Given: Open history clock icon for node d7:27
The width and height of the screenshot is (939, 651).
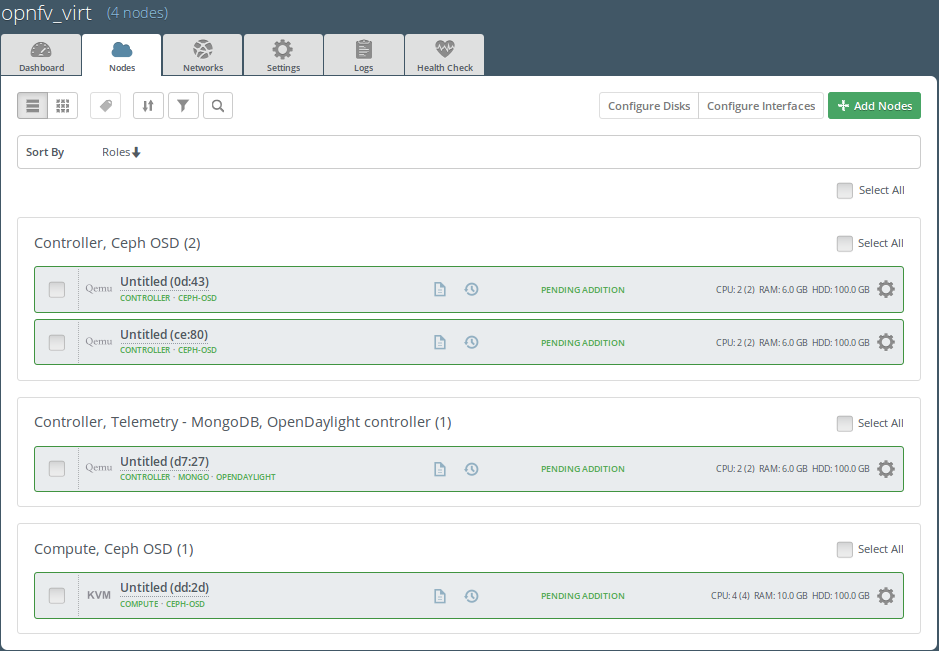Looking at the screenshot, I should click(x=471, y=469).
